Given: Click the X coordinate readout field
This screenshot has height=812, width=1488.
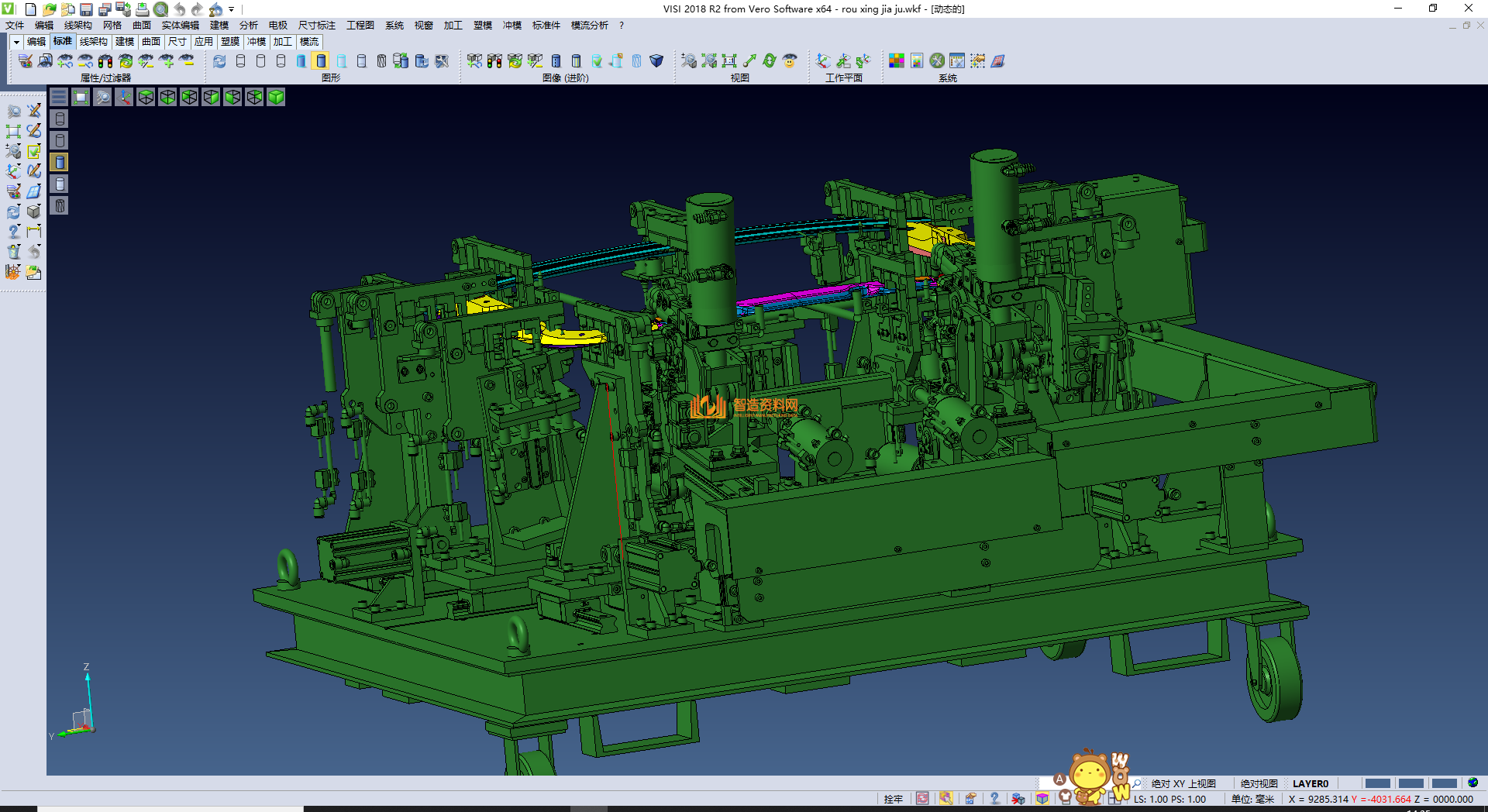Looking at the screenshot, I should (1317, 799).
